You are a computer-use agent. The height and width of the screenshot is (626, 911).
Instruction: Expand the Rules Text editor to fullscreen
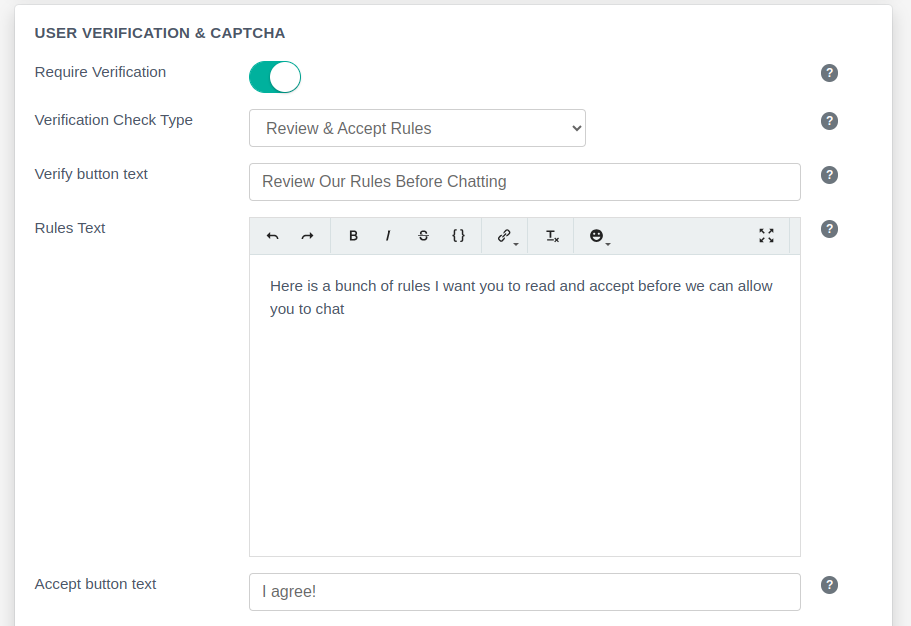click(x=766, y=236)
